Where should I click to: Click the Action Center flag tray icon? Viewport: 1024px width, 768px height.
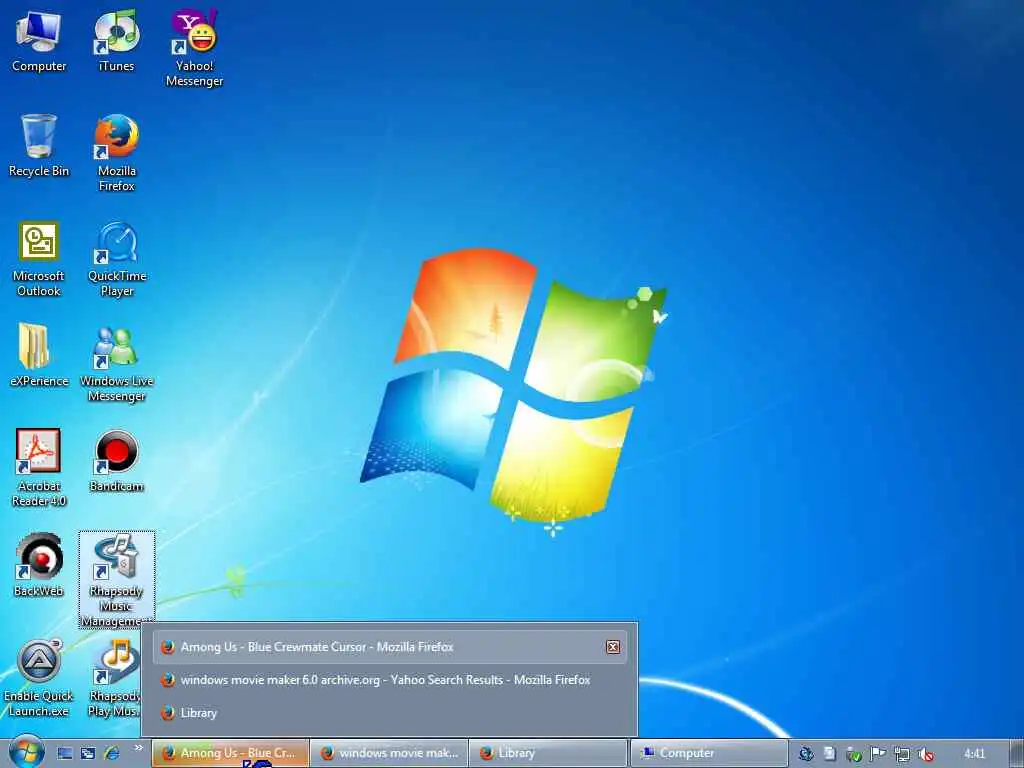[878, 754]
